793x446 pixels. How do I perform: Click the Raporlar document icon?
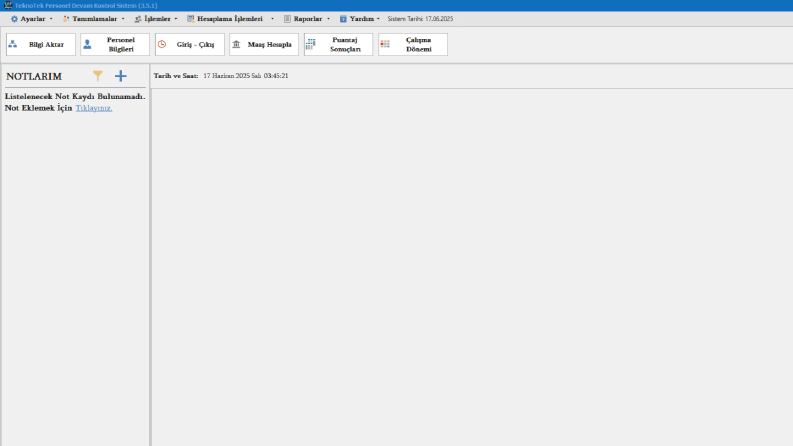pos(287,19)
